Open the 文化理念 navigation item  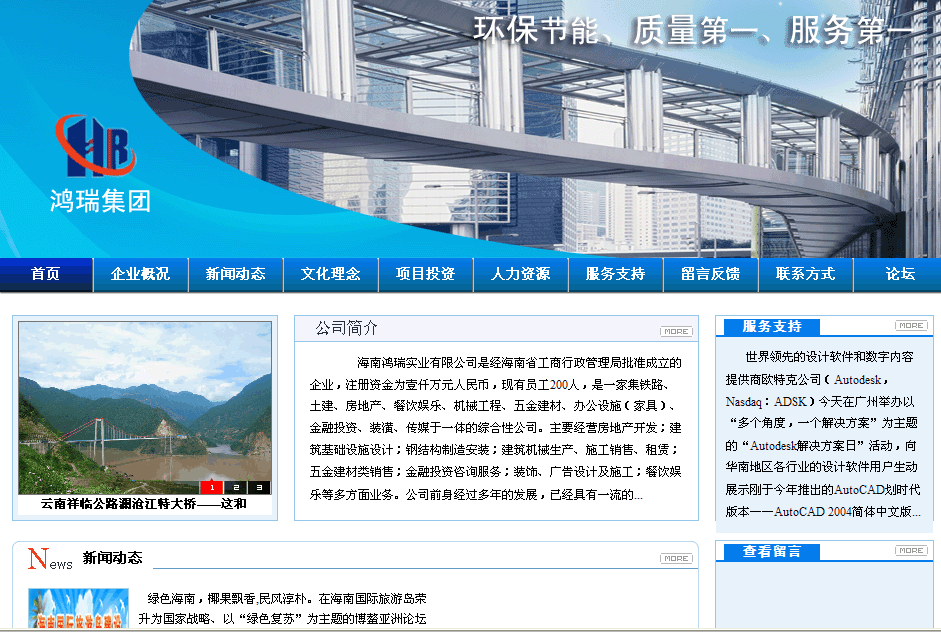330,274
